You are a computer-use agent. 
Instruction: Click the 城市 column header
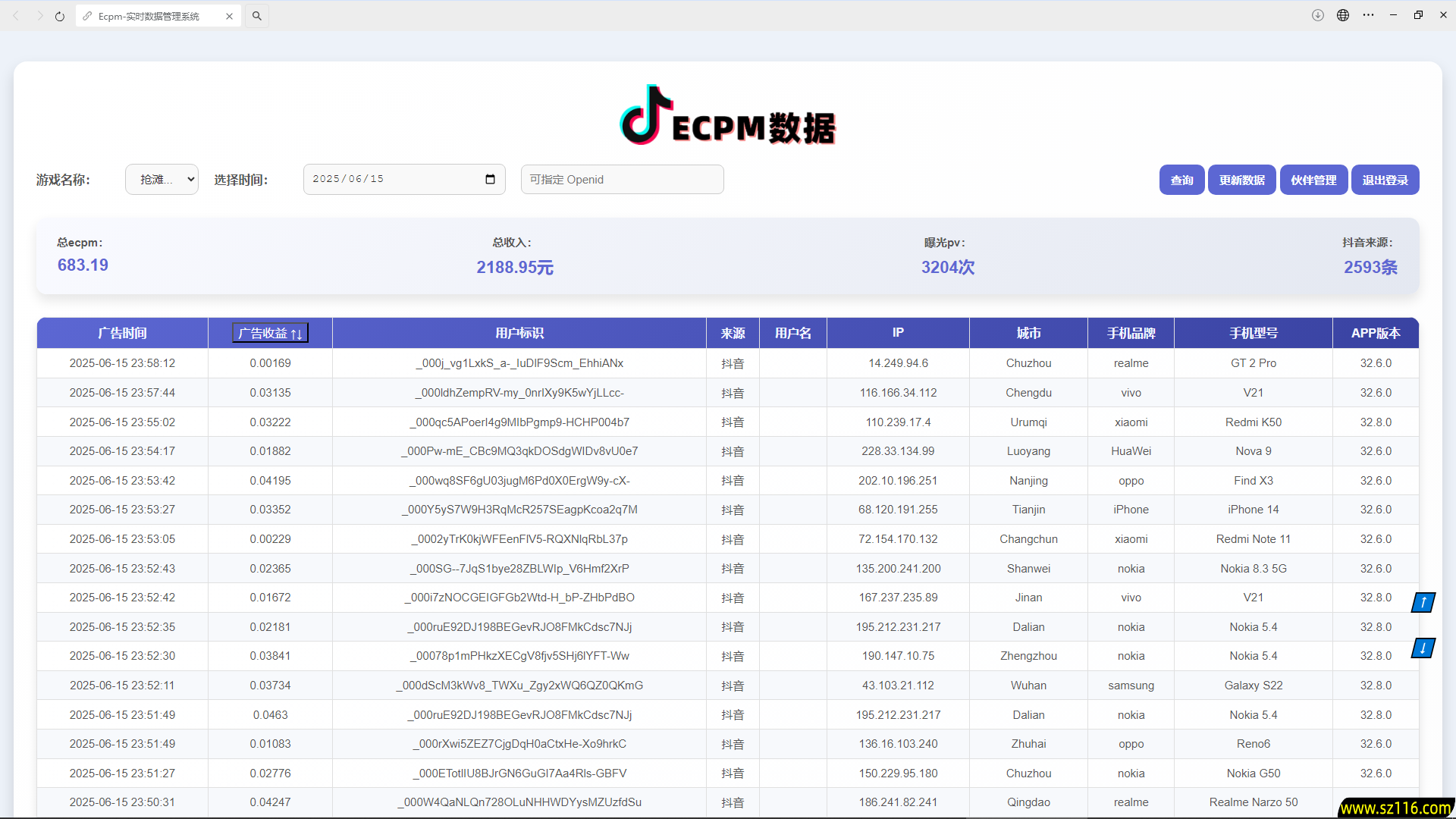pos(1028,333)
